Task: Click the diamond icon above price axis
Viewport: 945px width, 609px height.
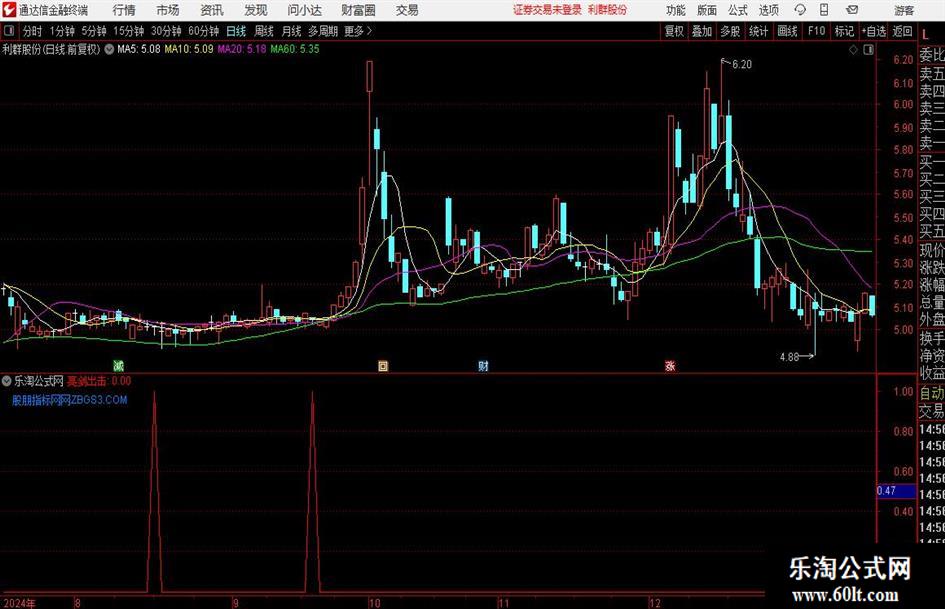Action: 853,50
